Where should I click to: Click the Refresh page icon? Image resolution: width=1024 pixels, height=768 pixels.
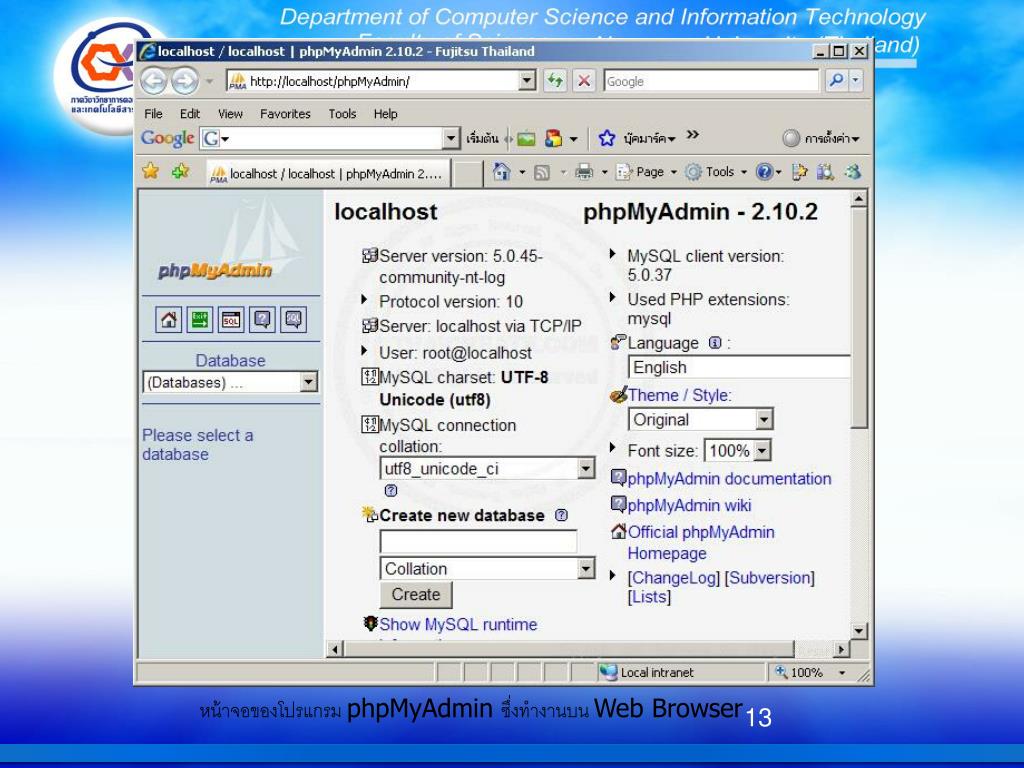point(555,81)
